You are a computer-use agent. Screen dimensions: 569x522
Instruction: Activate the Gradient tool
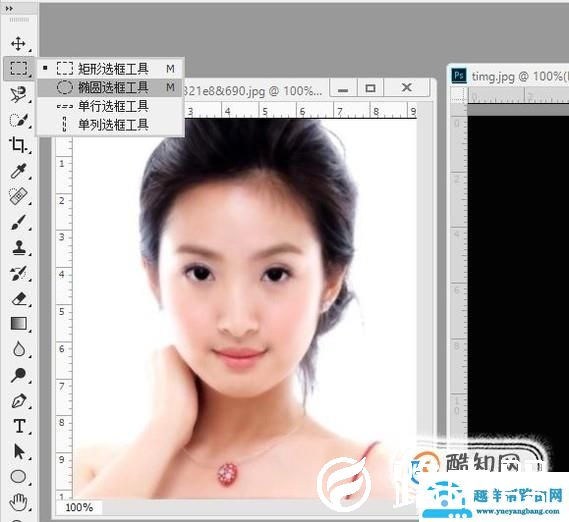(x=18, y=323)
